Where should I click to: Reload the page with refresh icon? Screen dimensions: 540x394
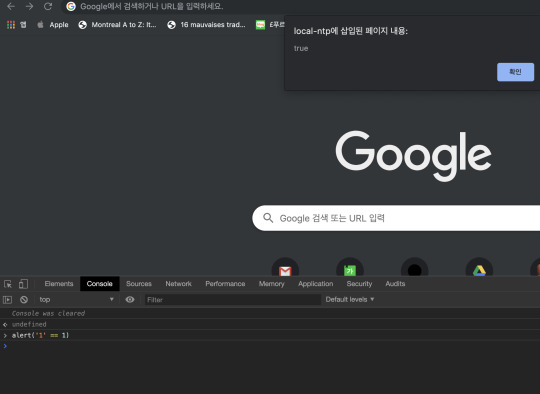tap(48, 6)
